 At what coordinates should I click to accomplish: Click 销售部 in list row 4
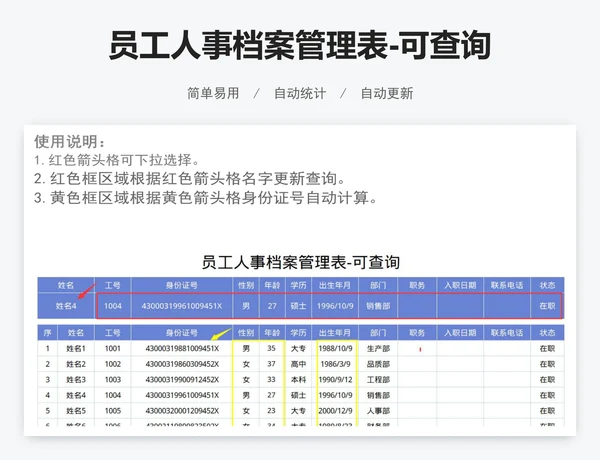click(378, 395)
